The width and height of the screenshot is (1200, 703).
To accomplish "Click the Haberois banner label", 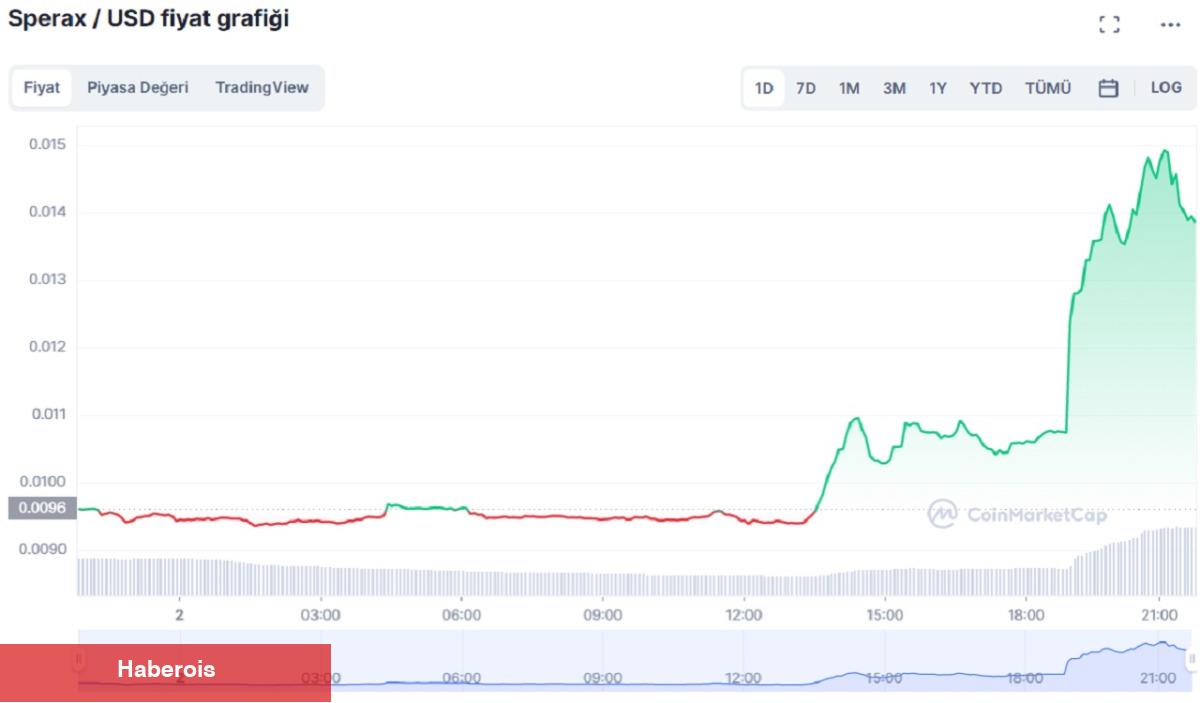I will [166, 669].
